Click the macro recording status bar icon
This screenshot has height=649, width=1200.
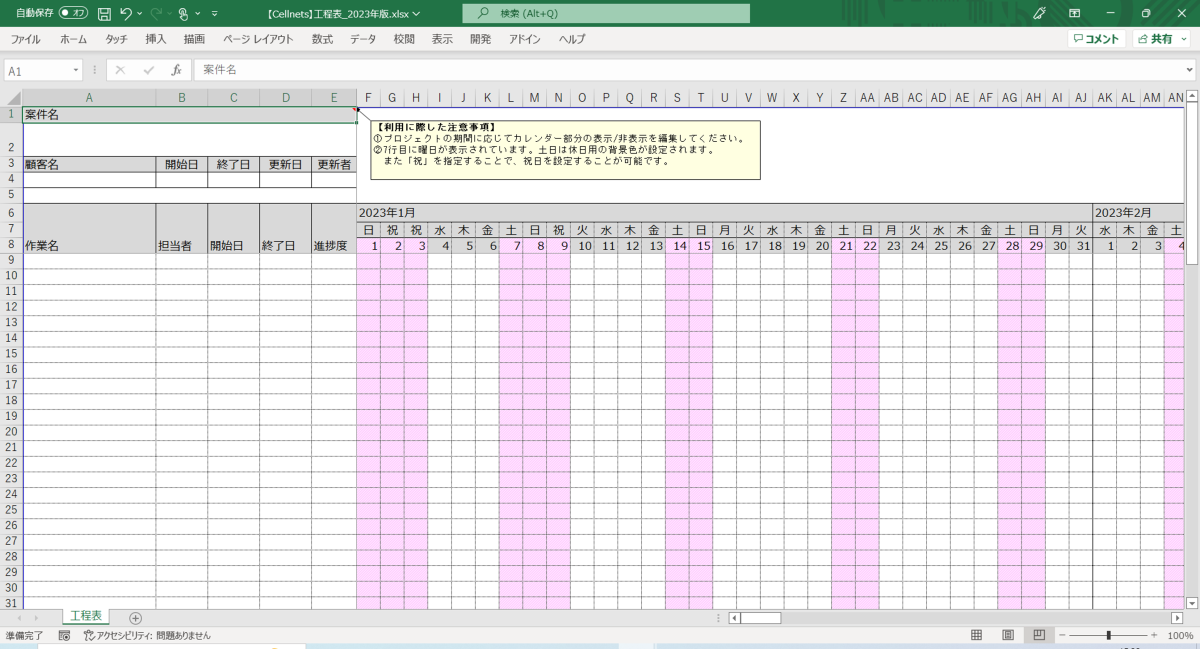65,635
